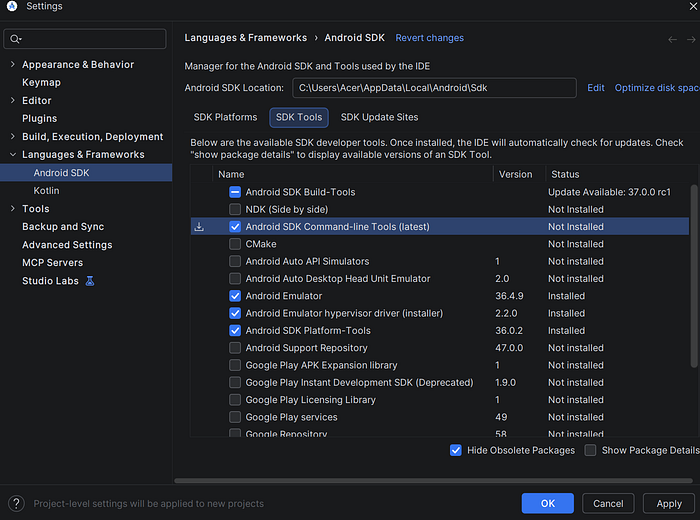Navigate forward with the right arrow
Viewport: 700px width, 520px height.
click(691, 39)
